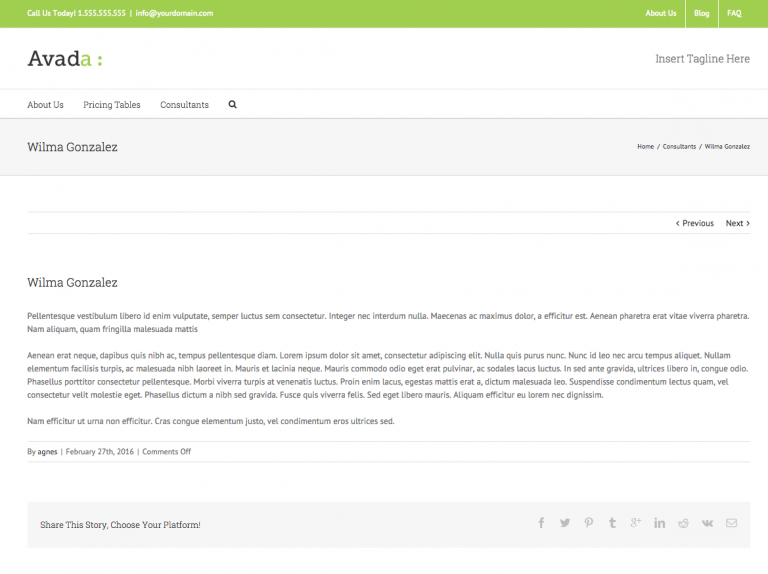The height and width of the screenshot is (574, 768).
Task: Open Pricing Tables menu item
Action: pos(112,105)
